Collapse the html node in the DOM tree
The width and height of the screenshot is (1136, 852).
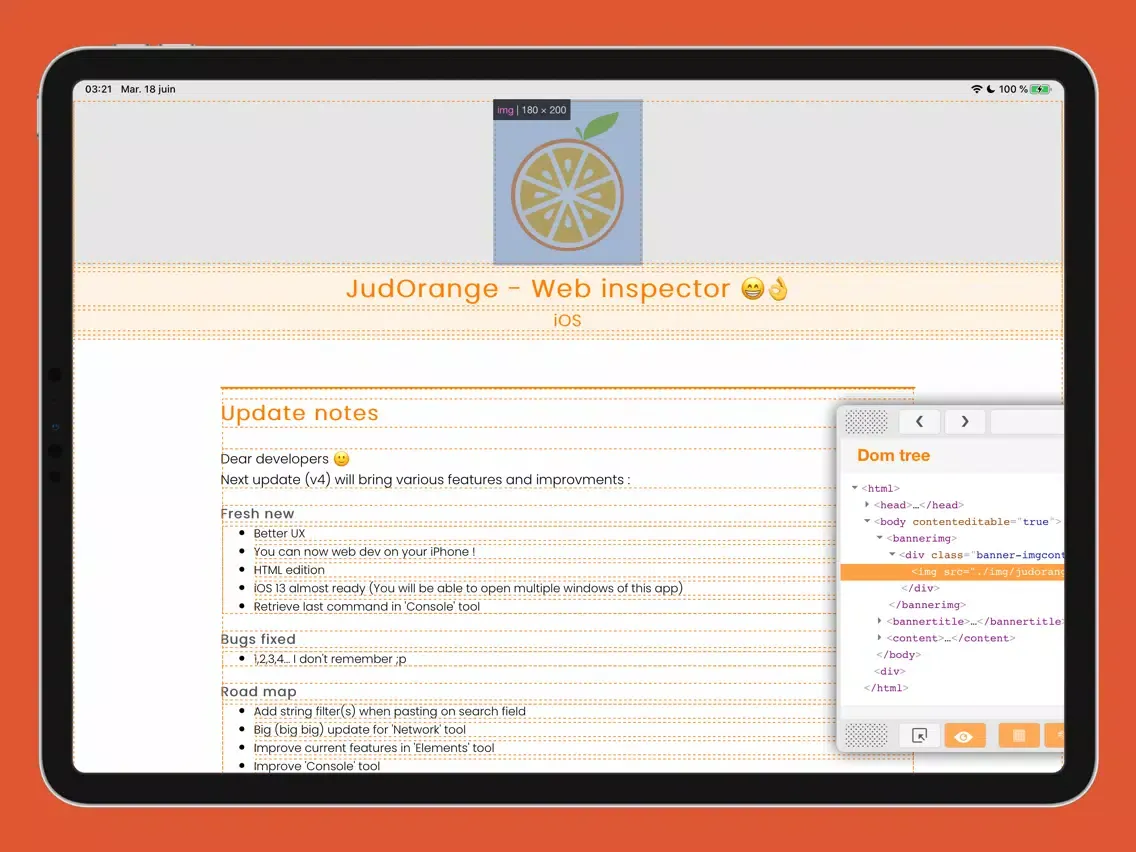point(854,488)
